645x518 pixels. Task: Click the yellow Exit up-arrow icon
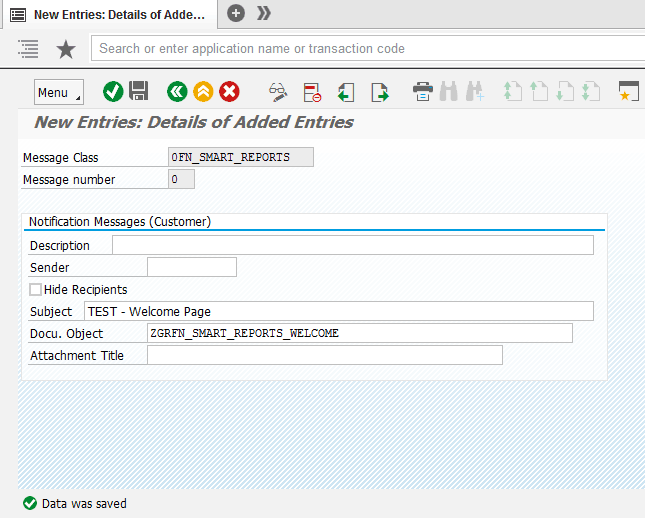tap(203, 92)
